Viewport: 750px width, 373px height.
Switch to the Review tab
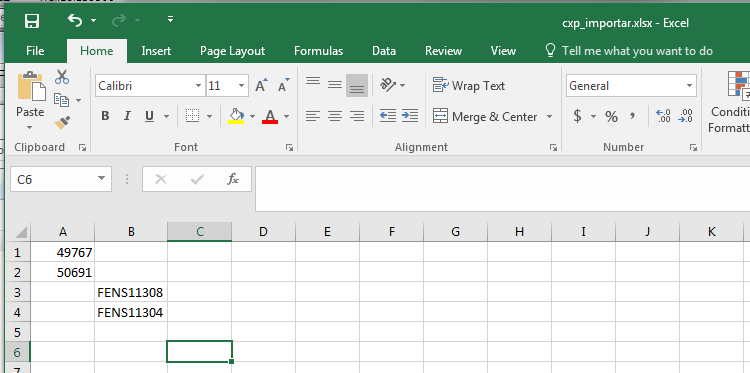[443, 51]
